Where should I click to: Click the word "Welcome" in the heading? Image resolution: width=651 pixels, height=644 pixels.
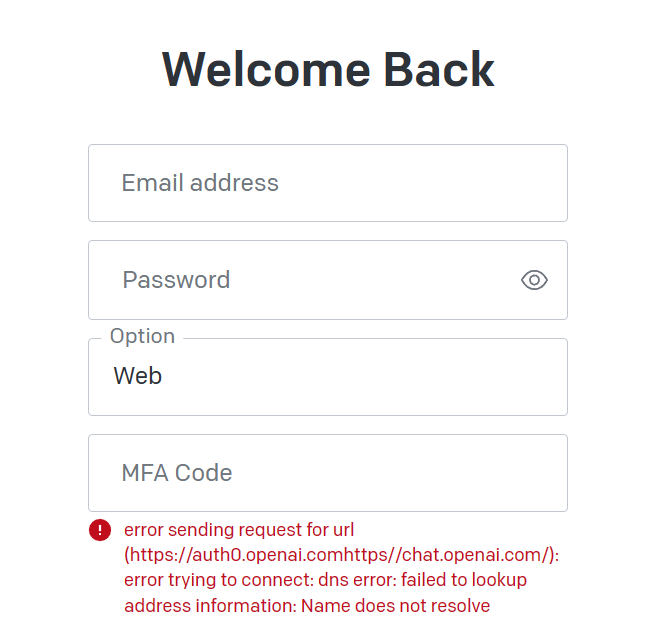click(x=266, y=69)
